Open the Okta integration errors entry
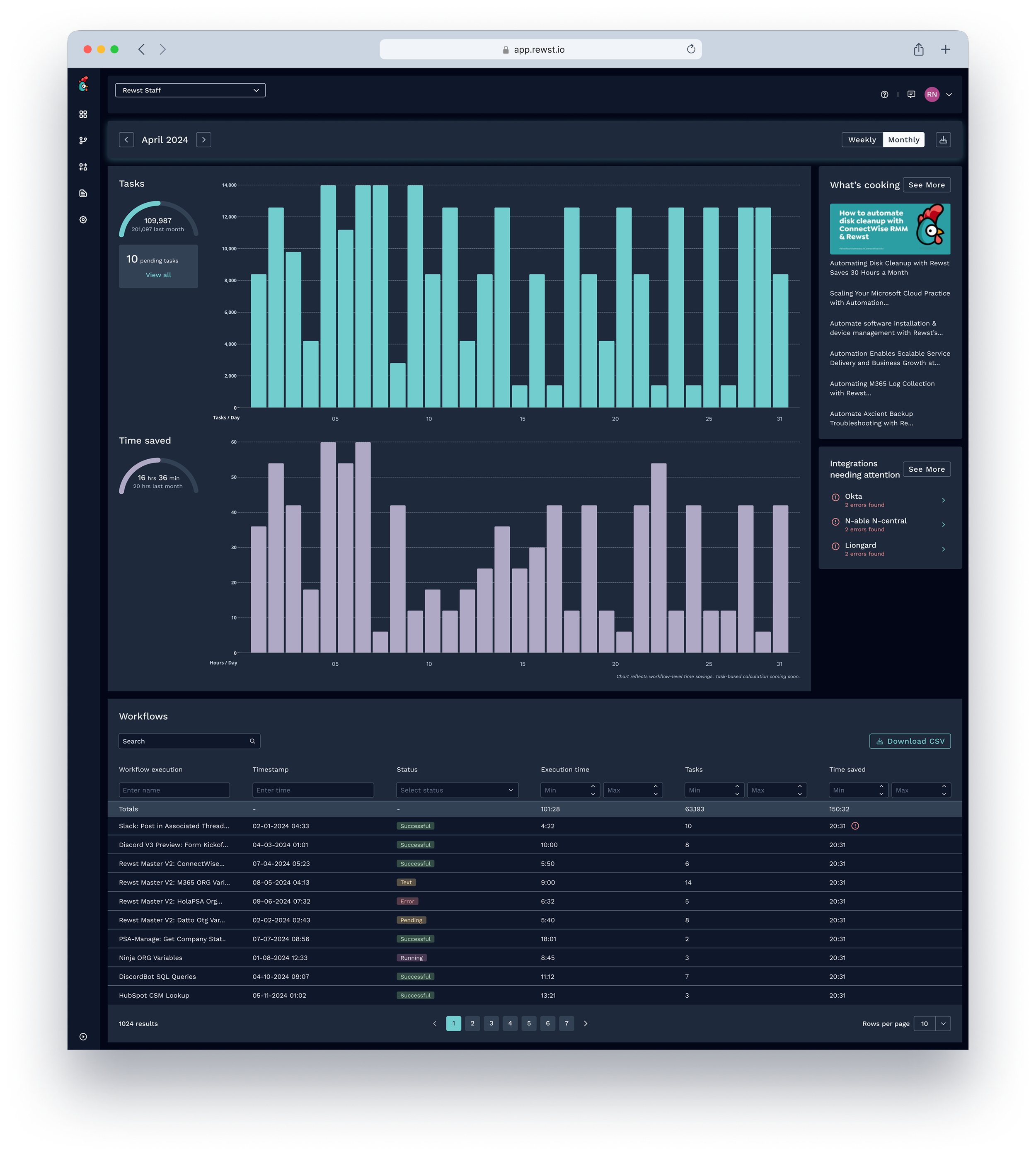Viewport: 1036px width, 1154px height. (x=888, y=500)
